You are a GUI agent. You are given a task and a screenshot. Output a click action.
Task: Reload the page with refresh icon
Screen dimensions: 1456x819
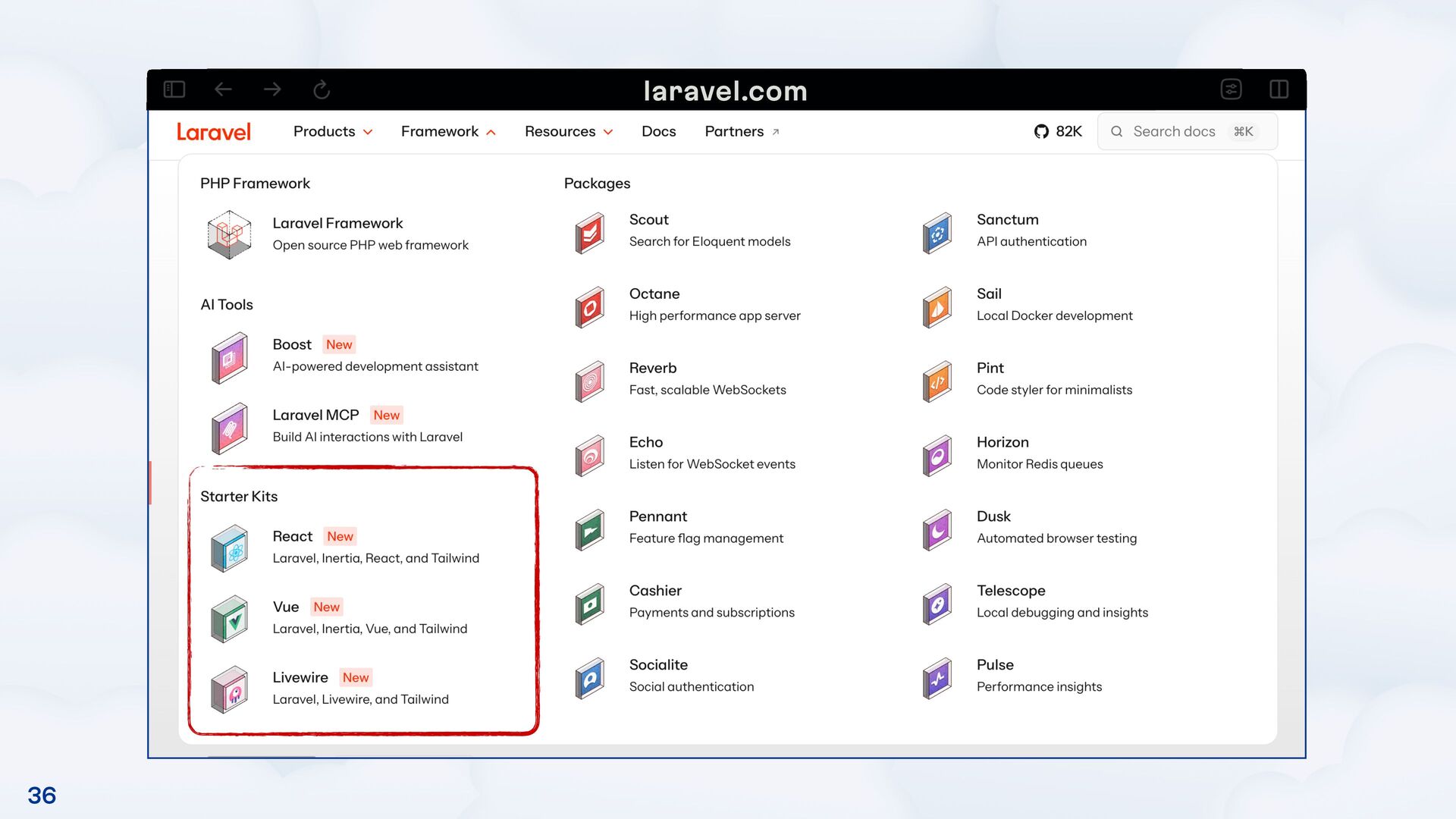point(322,89)
